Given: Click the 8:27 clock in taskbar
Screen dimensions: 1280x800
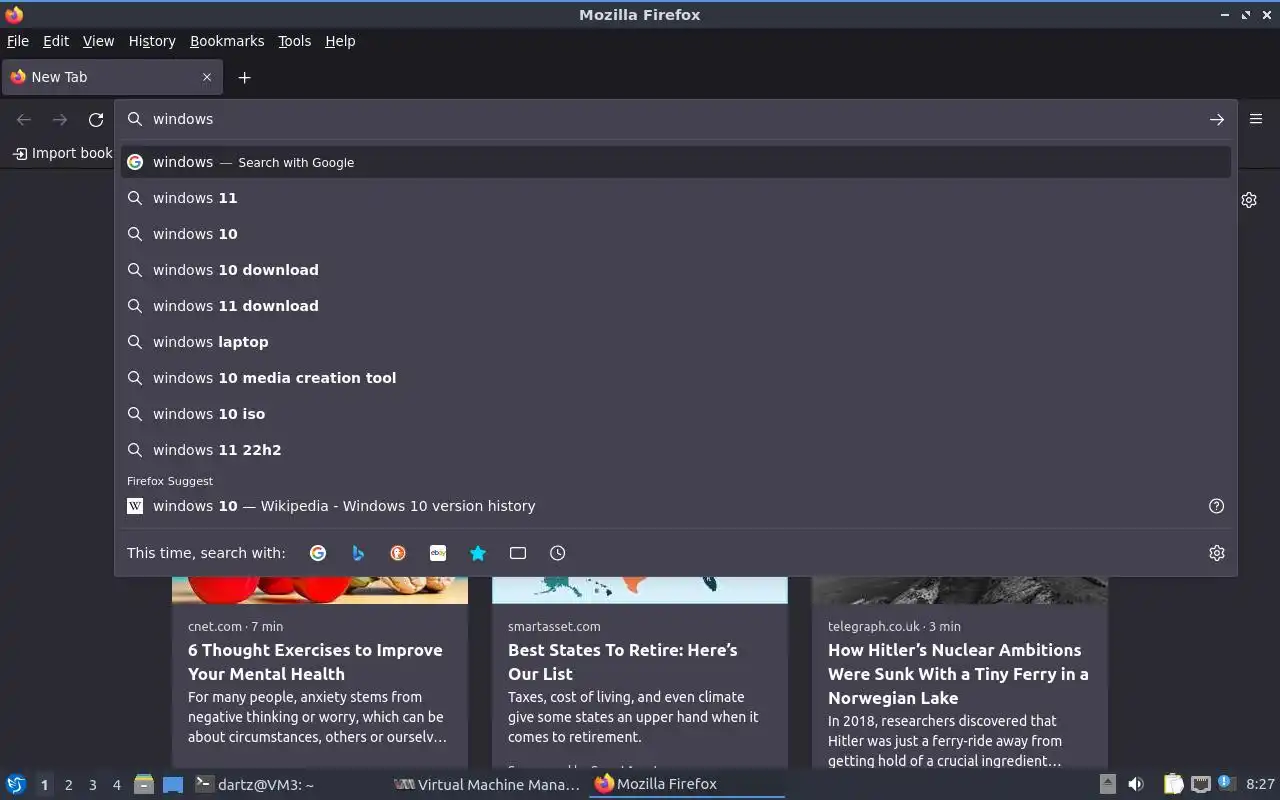Looking at the screenshot, I should coord(1260,784).
